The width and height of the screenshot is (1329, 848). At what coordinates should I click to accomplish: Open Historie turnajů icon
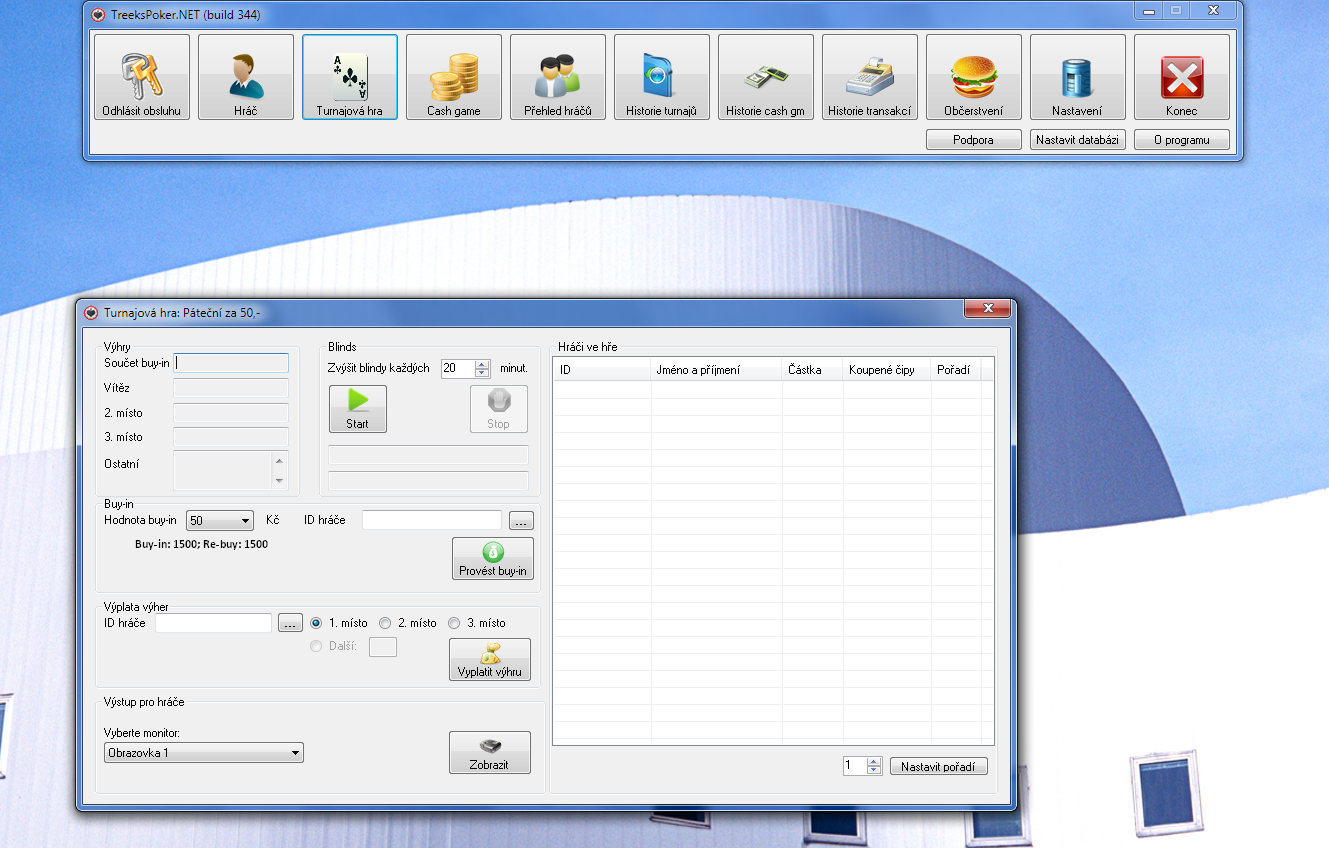(x=661, y=77)
